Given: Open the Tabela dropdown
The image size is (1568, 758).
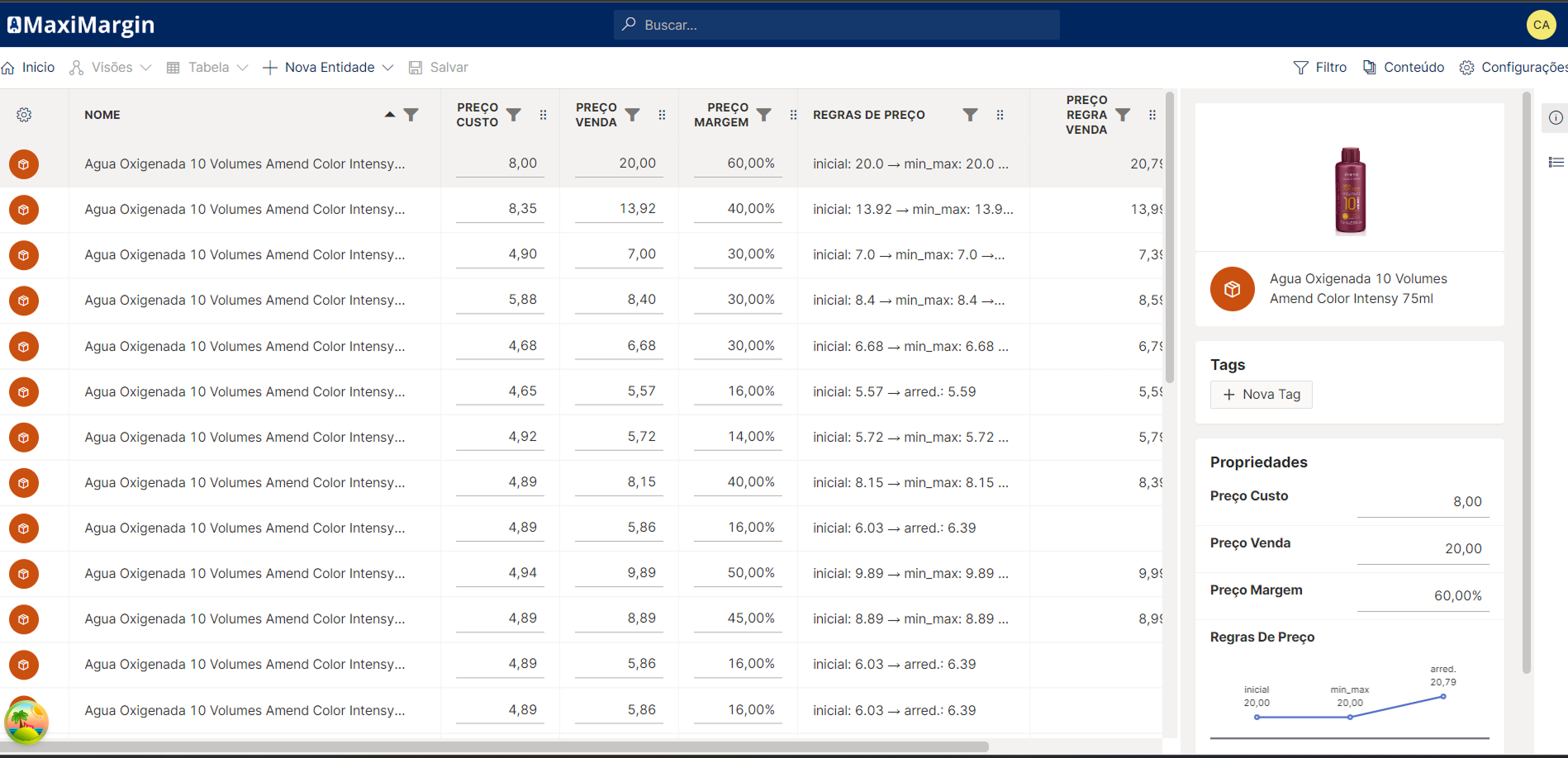Looking at the screenshot, I should coord(207,68).
